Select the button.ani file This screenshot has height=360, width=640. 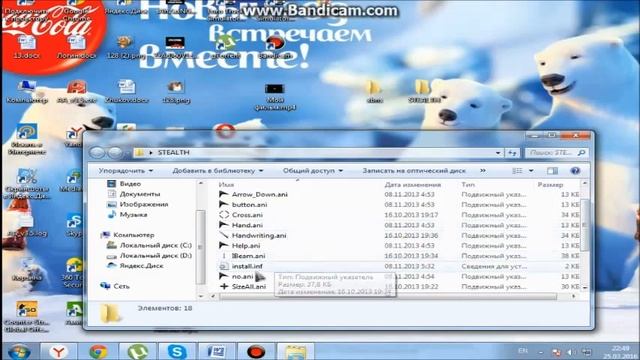click(249, 204)
